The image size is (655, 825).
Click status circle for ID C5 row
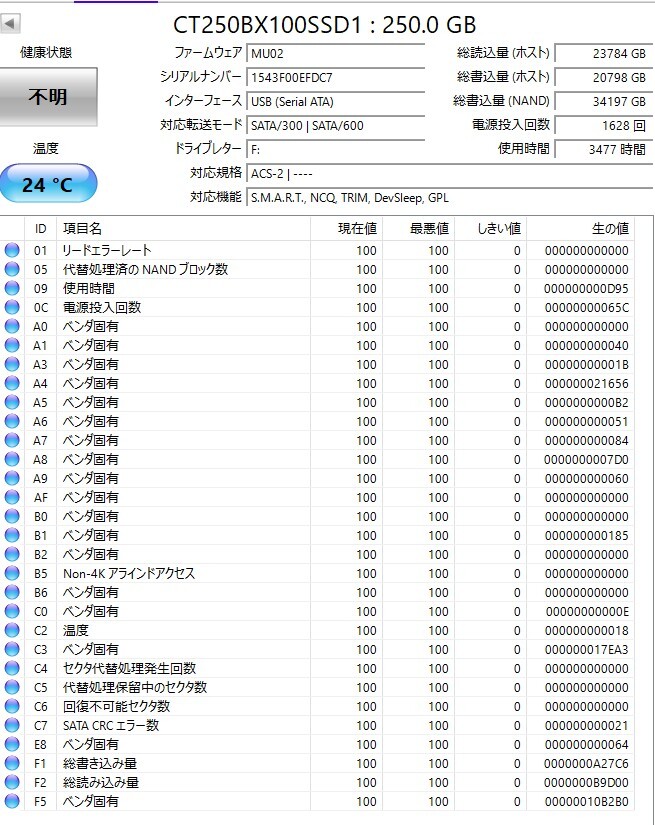point(12,687)
